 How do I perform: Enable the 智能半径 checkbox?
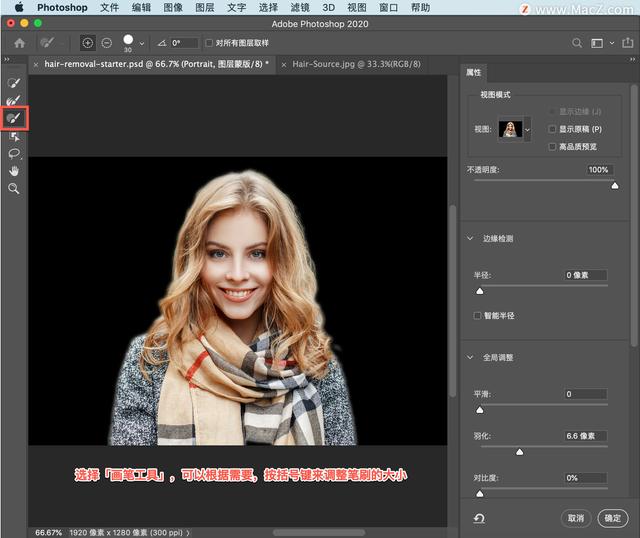477,316
